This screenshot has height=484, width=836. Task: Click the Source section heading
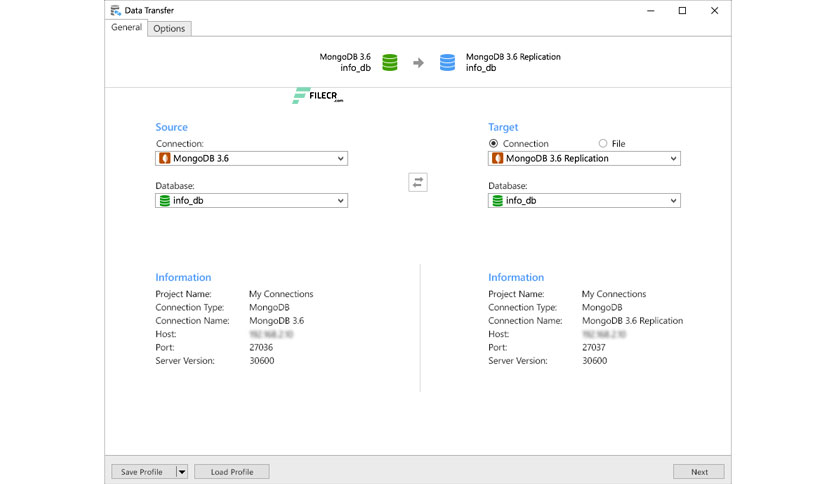click(172, 127)
